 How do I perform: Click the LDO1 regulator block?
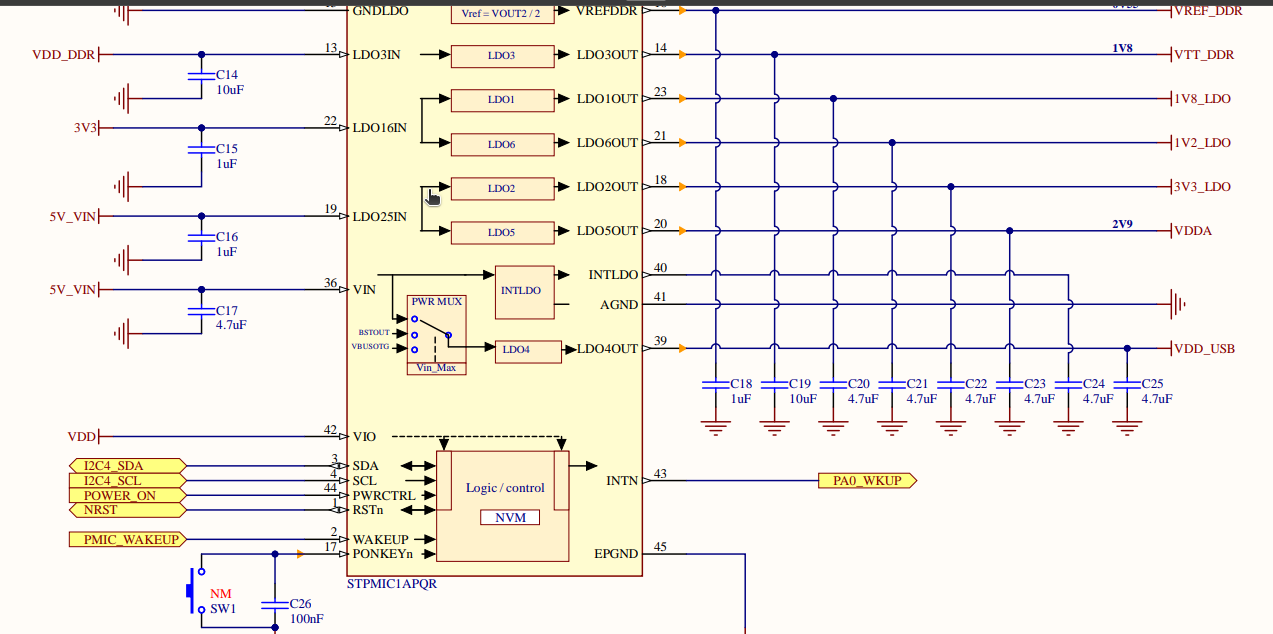(503, 100)
